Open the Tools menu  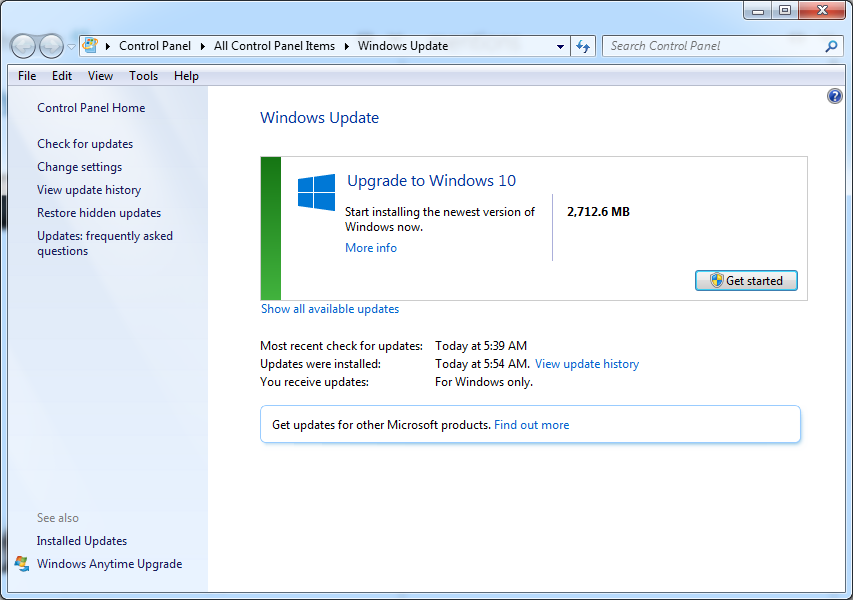[144, 76]
